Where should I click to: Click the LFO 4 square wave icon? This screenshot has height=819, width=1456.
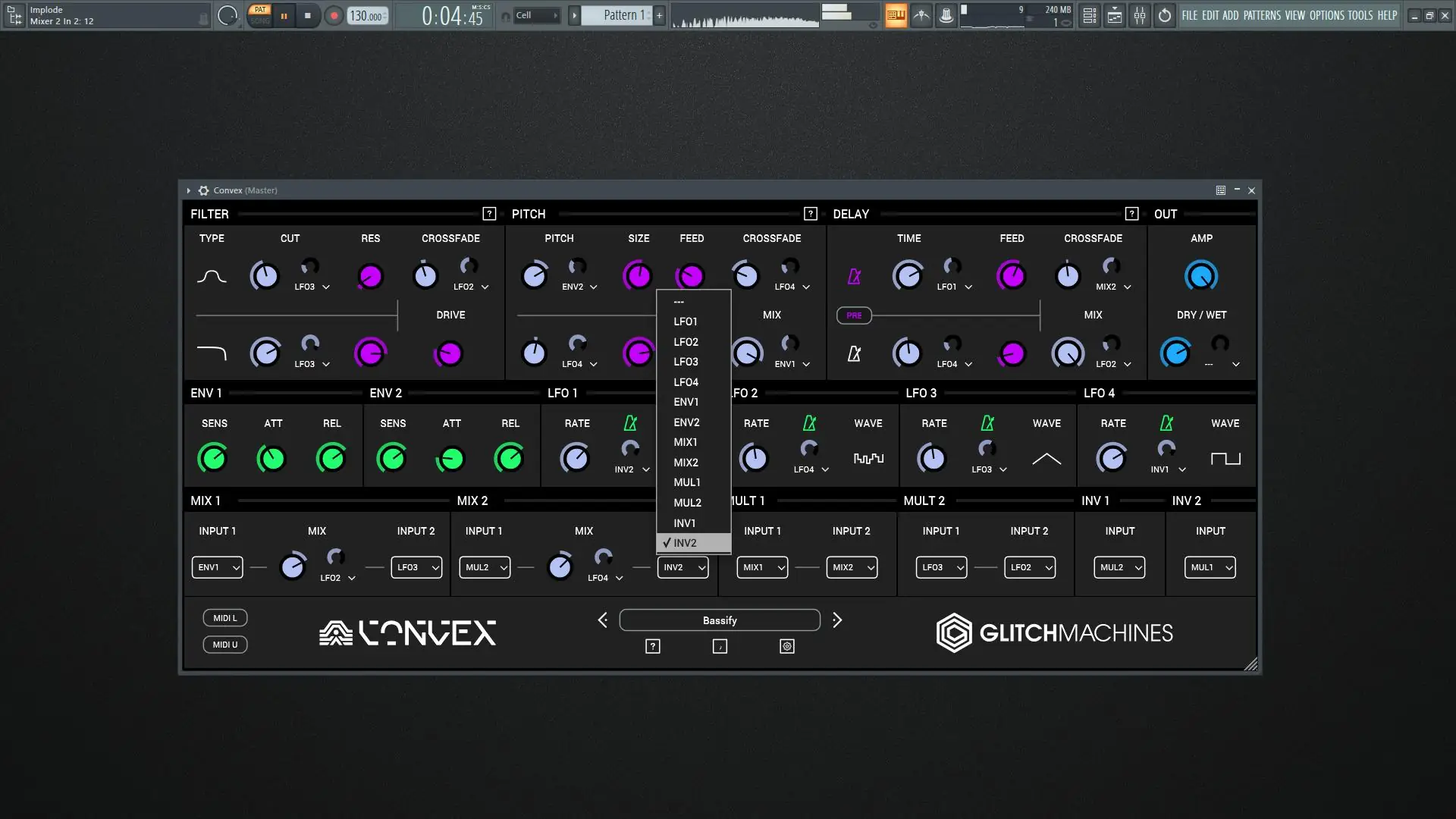coord(1225,459)
